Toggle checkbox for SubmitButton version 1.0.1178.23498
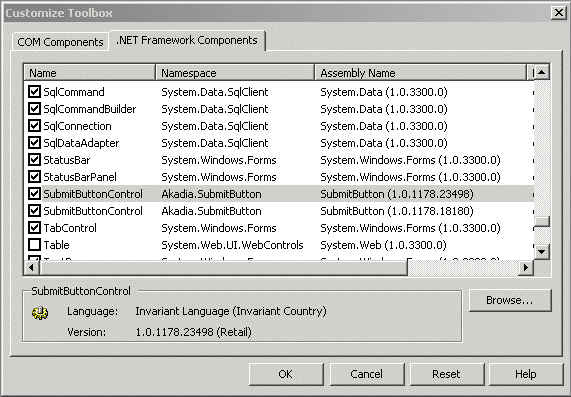 click(x=34, y=193)
